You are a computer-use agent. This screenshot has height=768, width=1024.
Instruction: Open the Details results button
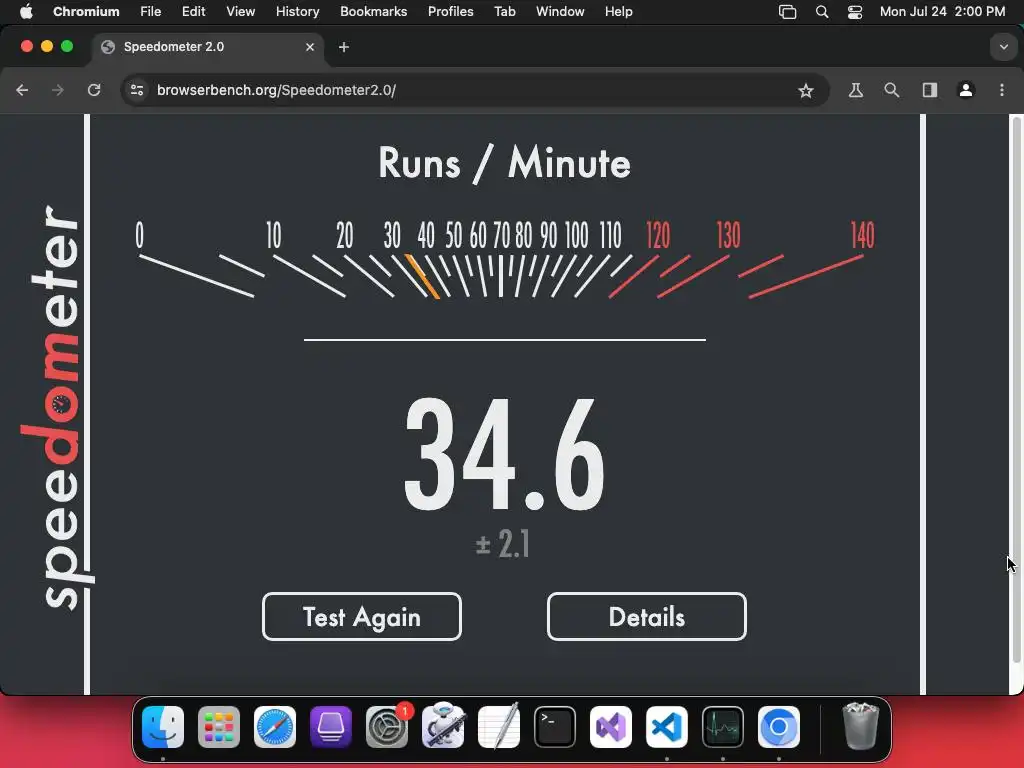pos(647,616)
